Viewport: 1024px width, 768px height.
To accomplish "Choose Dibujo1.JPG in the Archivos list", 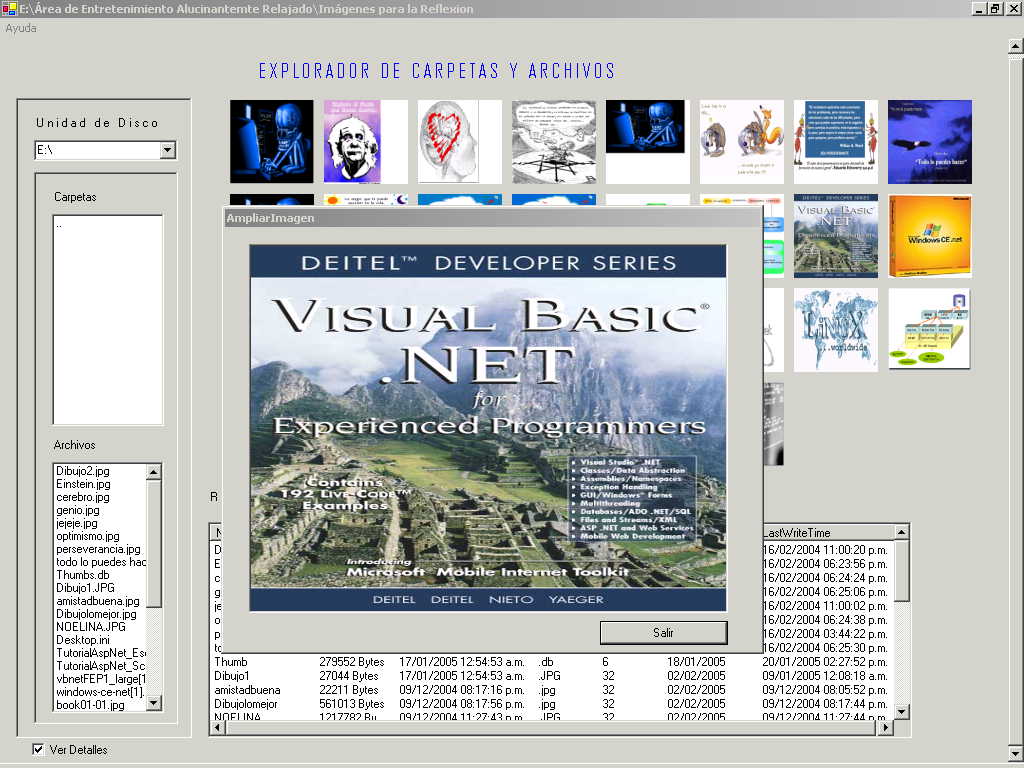I will click(86, 588).
